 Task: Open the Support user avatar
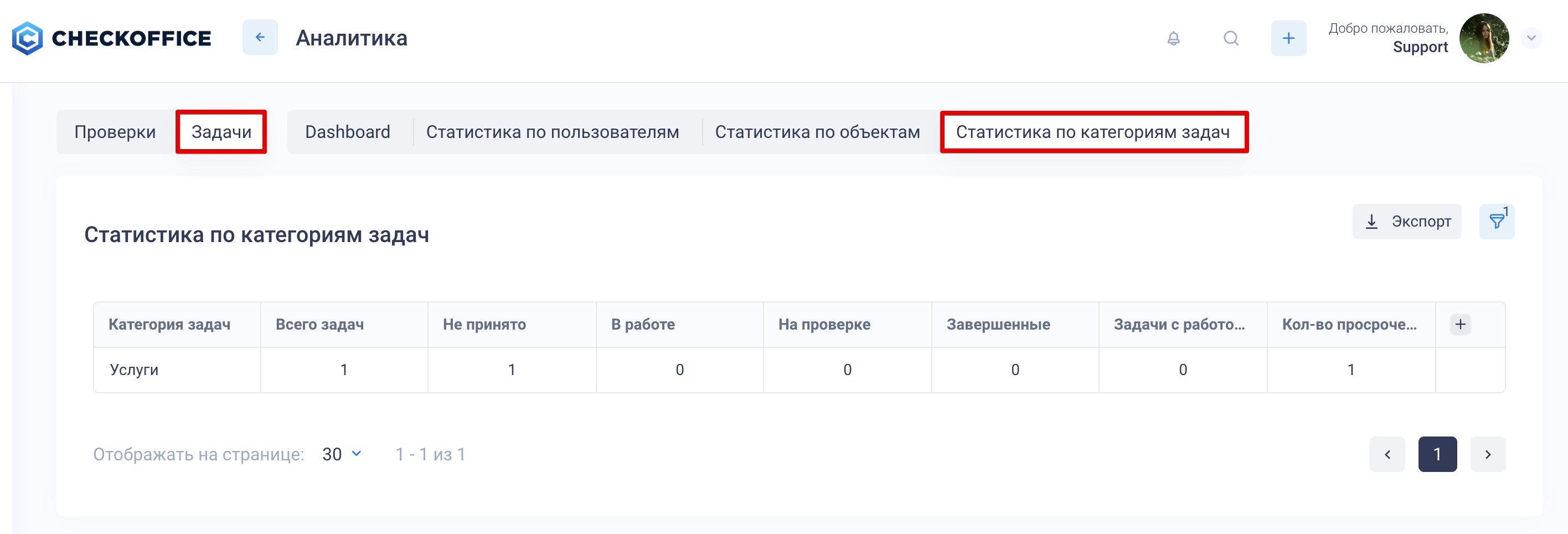pyautogui.click(x=1483, y=38)
